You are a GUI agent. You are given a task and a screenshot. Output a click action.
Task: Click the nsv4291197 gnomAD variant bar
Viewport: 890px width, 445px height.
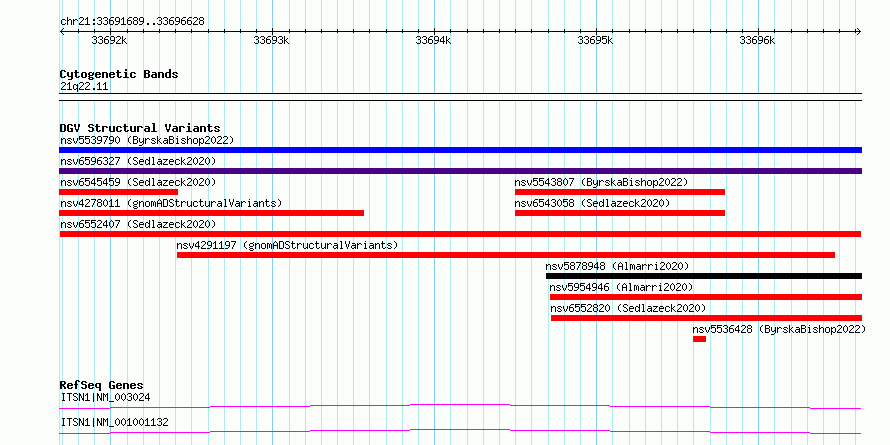point(506,255)
